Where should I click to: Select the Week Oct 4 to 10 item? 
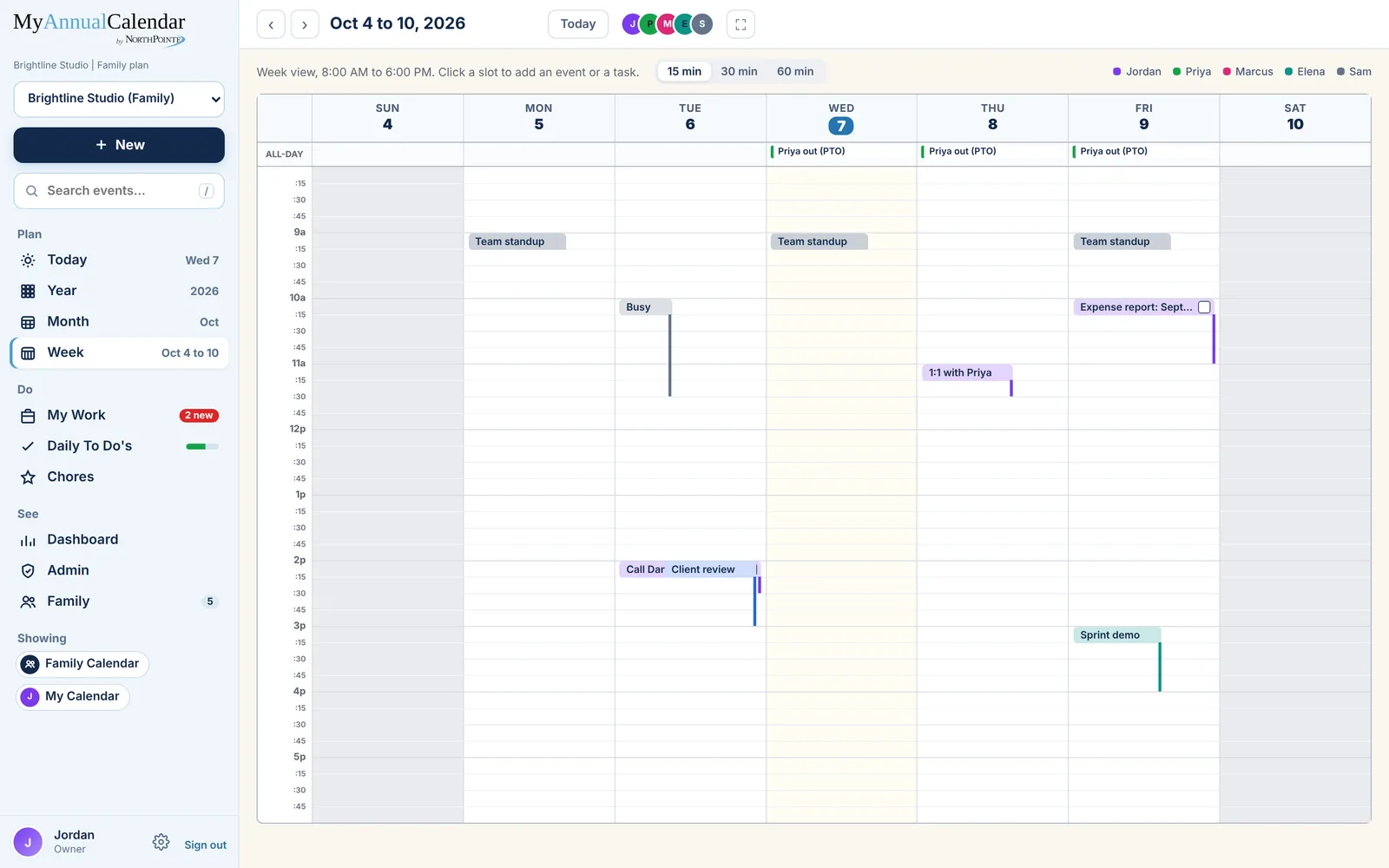tap(119, 352)
